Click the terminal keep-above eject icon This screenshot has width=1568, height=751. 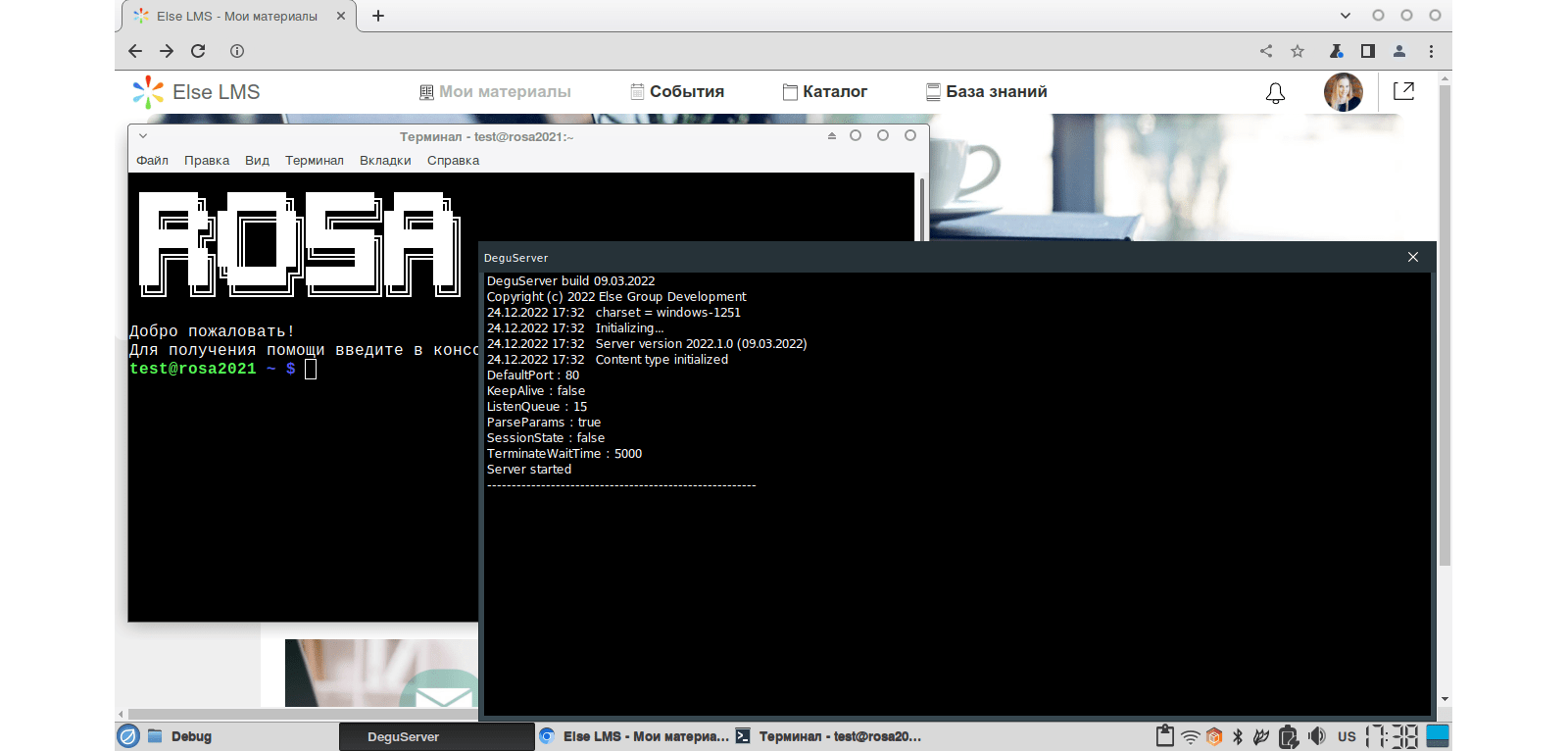coord(832,136)
